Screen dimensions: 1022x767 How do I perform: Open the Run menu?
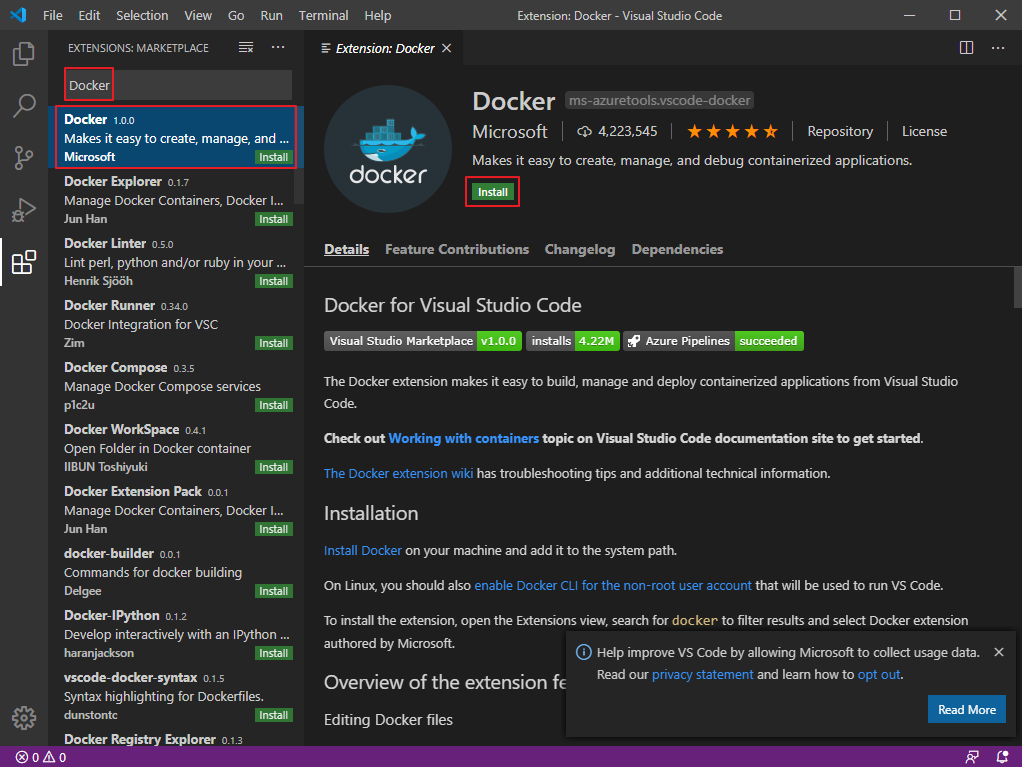(x=271, y=15)
